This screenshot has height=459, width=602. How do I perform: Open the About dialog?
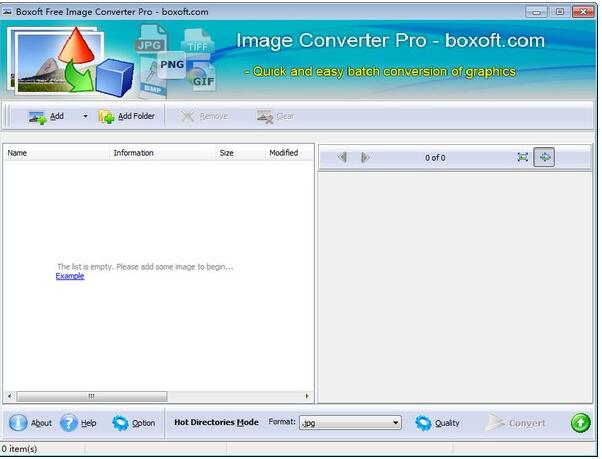click(x=30, y=423)
